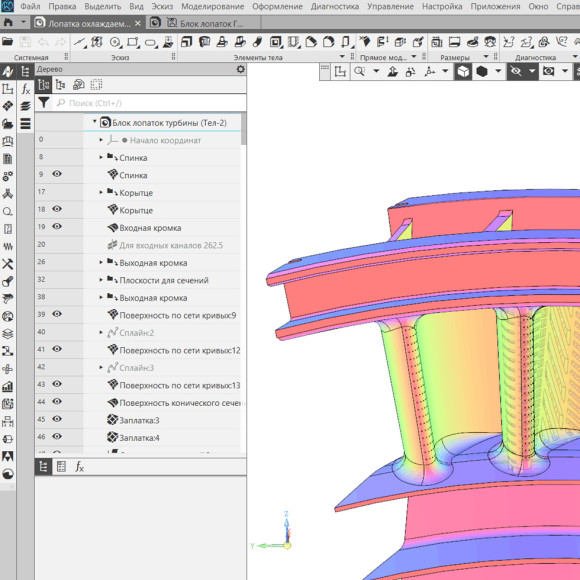Screen dimensions: 580x580
Task: Open the Настройка menu
Action: 442,6
